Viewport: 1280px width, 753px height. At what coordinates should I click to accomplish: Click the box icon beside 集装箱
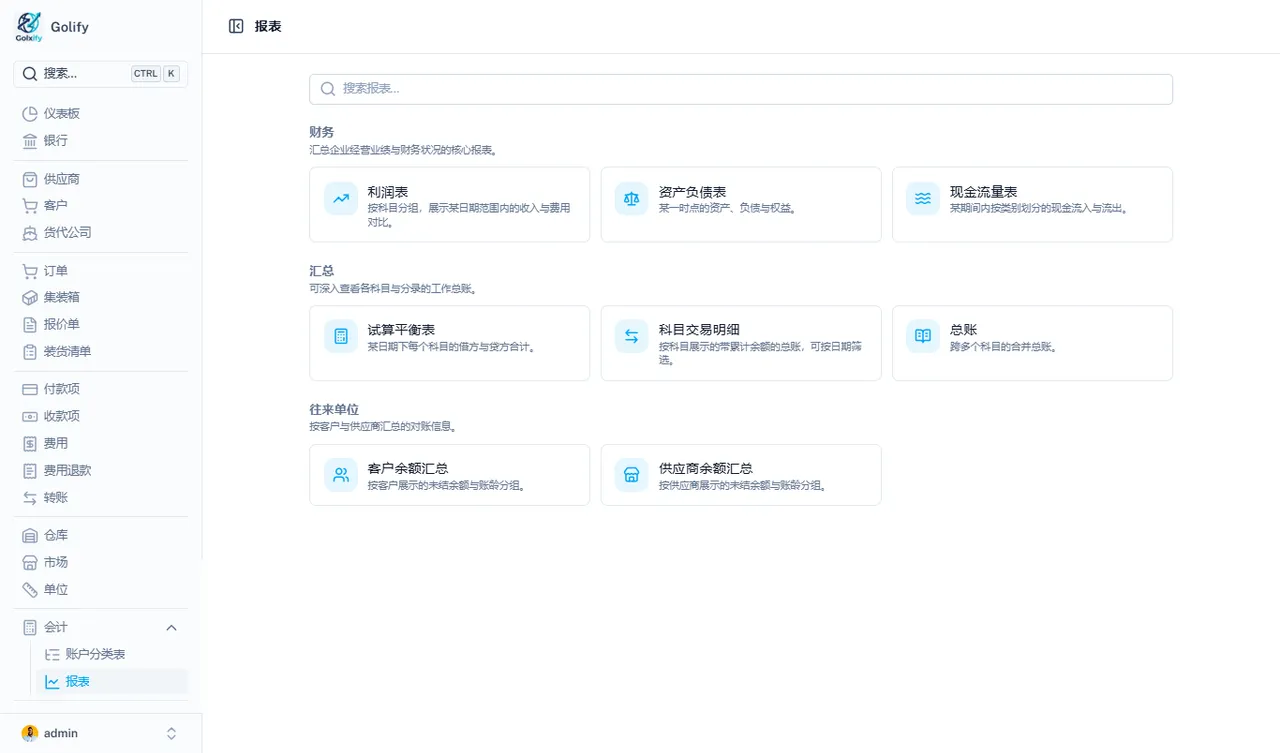click(30, 298)
